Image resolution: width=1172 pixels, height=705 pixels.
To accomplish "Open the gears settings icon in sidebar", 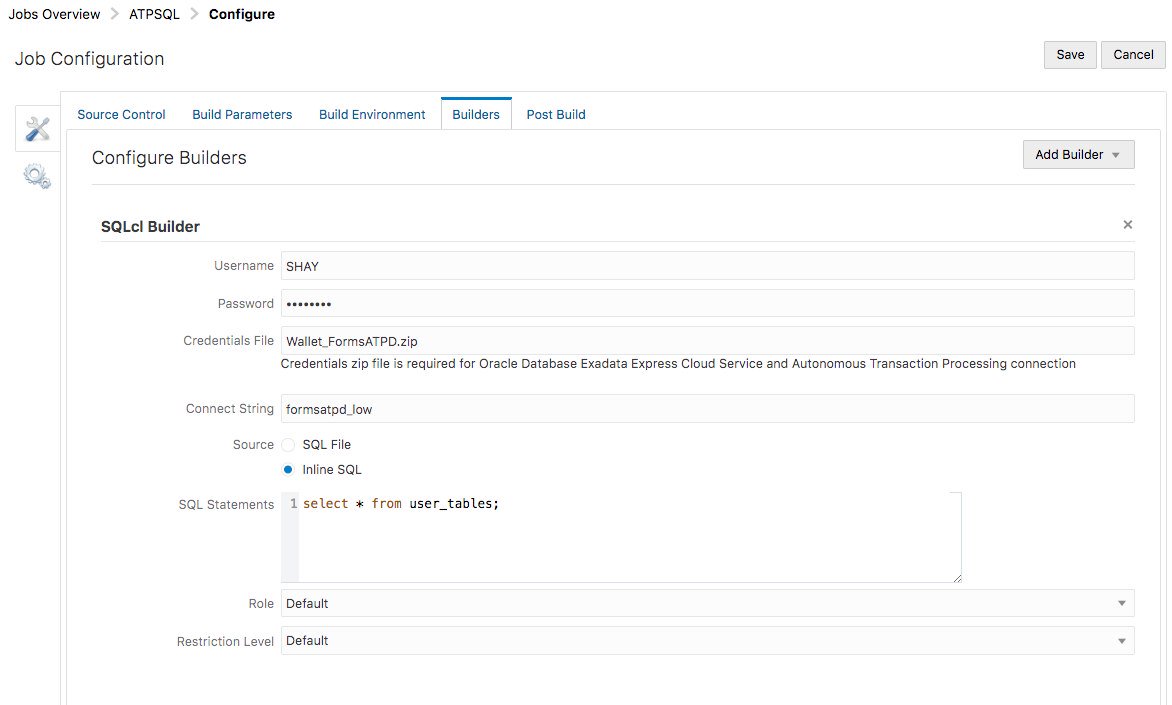I will [x=36, y=176].
